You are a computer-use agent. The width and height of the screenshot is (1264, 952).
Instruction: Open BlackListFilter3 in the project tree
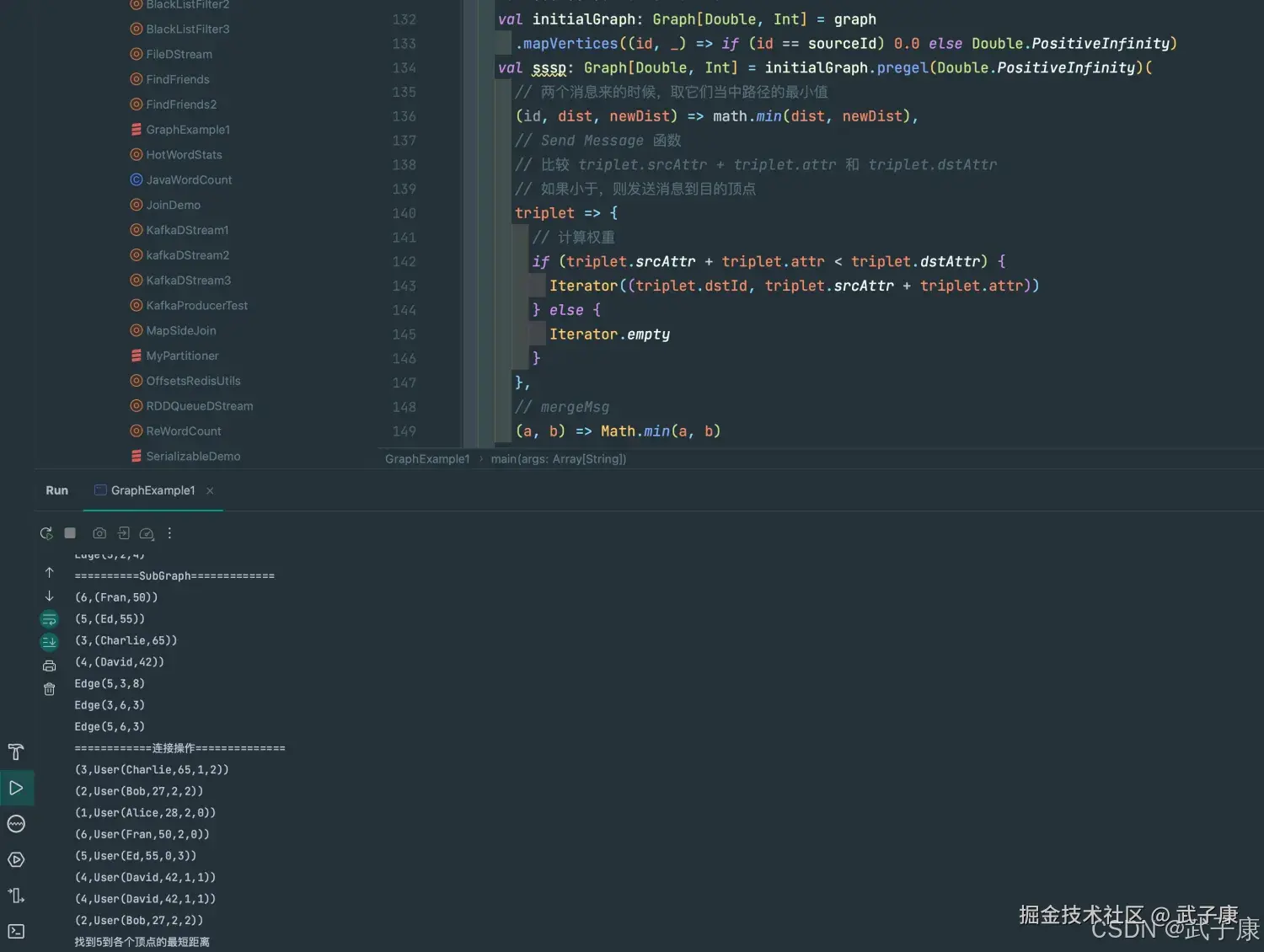point(187,29)
